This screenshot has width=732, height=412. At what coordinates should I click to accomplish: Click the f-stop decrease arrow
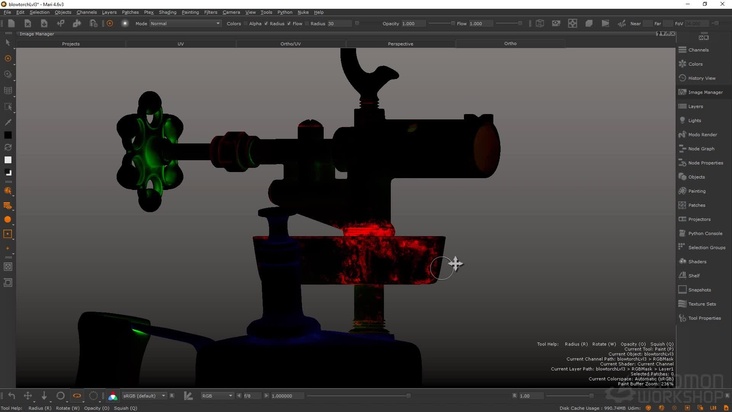pos(239,396)
